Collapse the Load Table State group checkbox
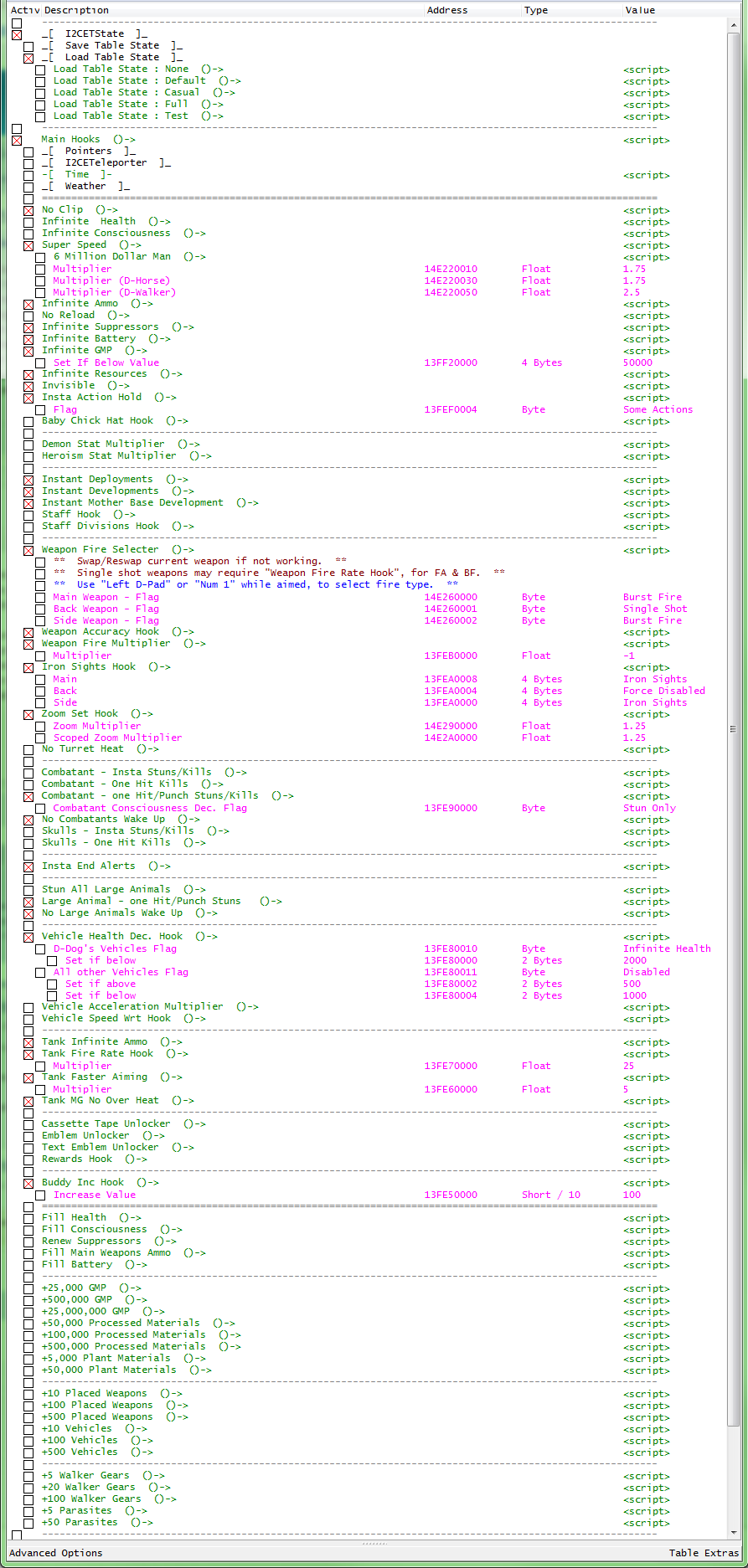 click(28, 59)
